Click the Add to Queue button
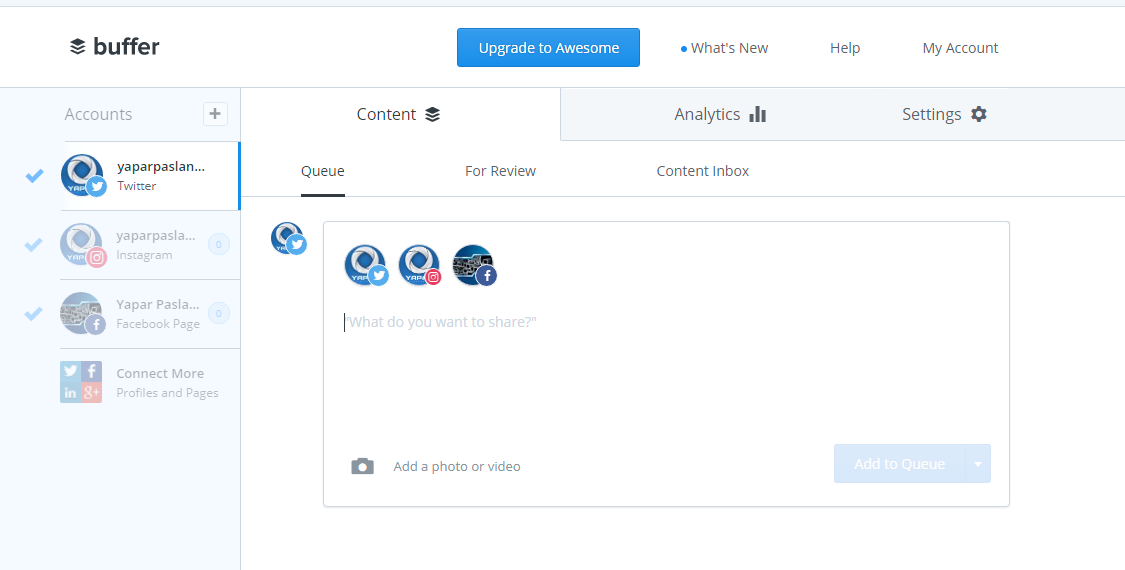This screenshot has height=570, width=1125. (899, 464)
